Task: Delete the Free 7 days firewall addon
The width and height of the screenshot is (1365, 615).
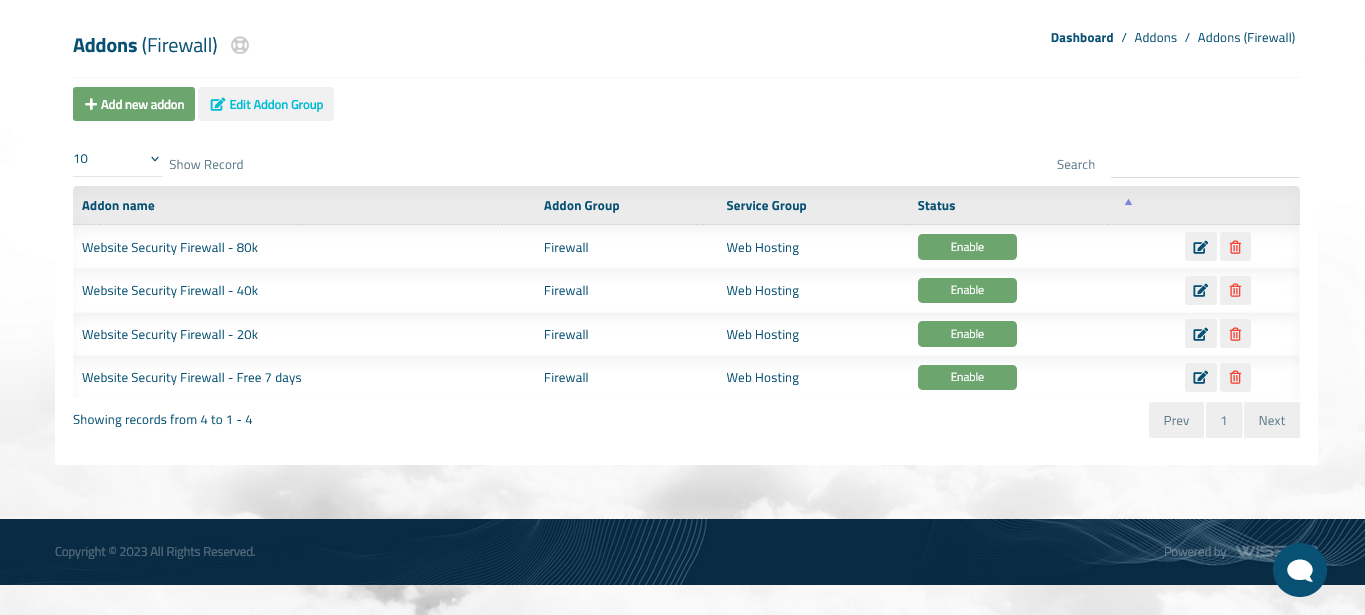Action: pos(1235,377)
